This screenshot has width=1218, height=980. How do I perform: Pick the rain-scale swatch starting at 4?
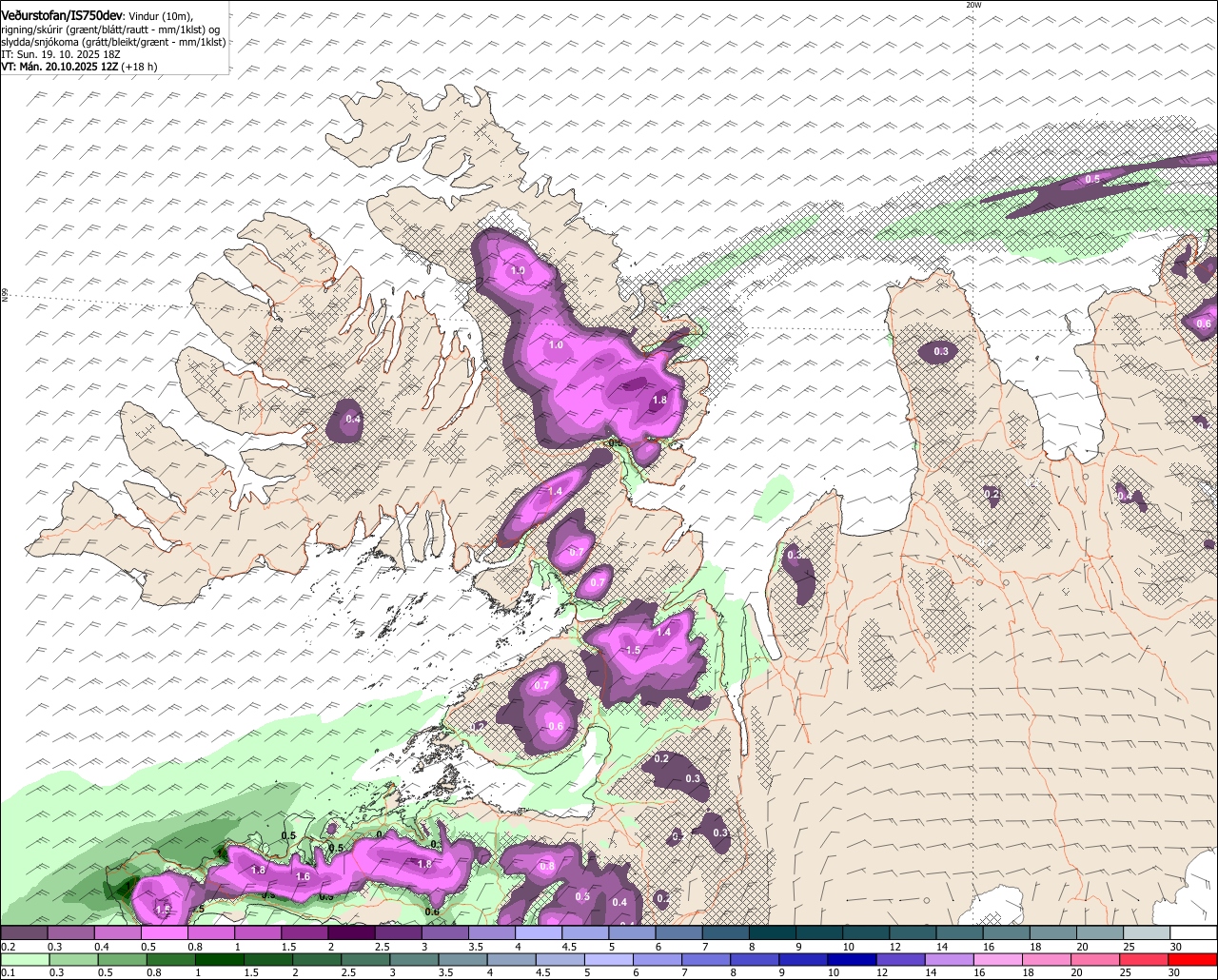(x=512, y=960)
